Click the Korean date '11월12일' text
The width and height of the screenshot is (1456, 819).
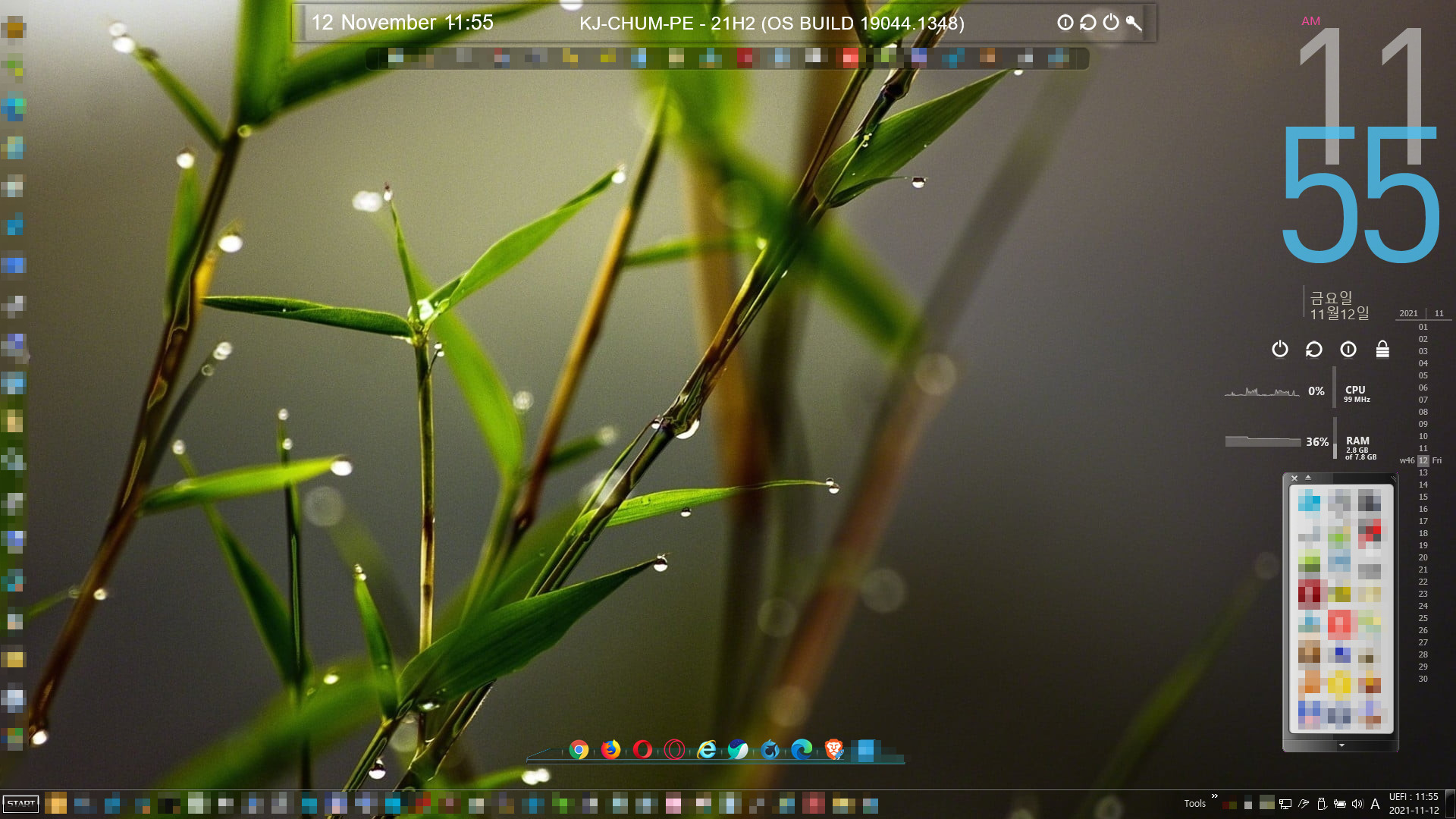pos(1339,314)
